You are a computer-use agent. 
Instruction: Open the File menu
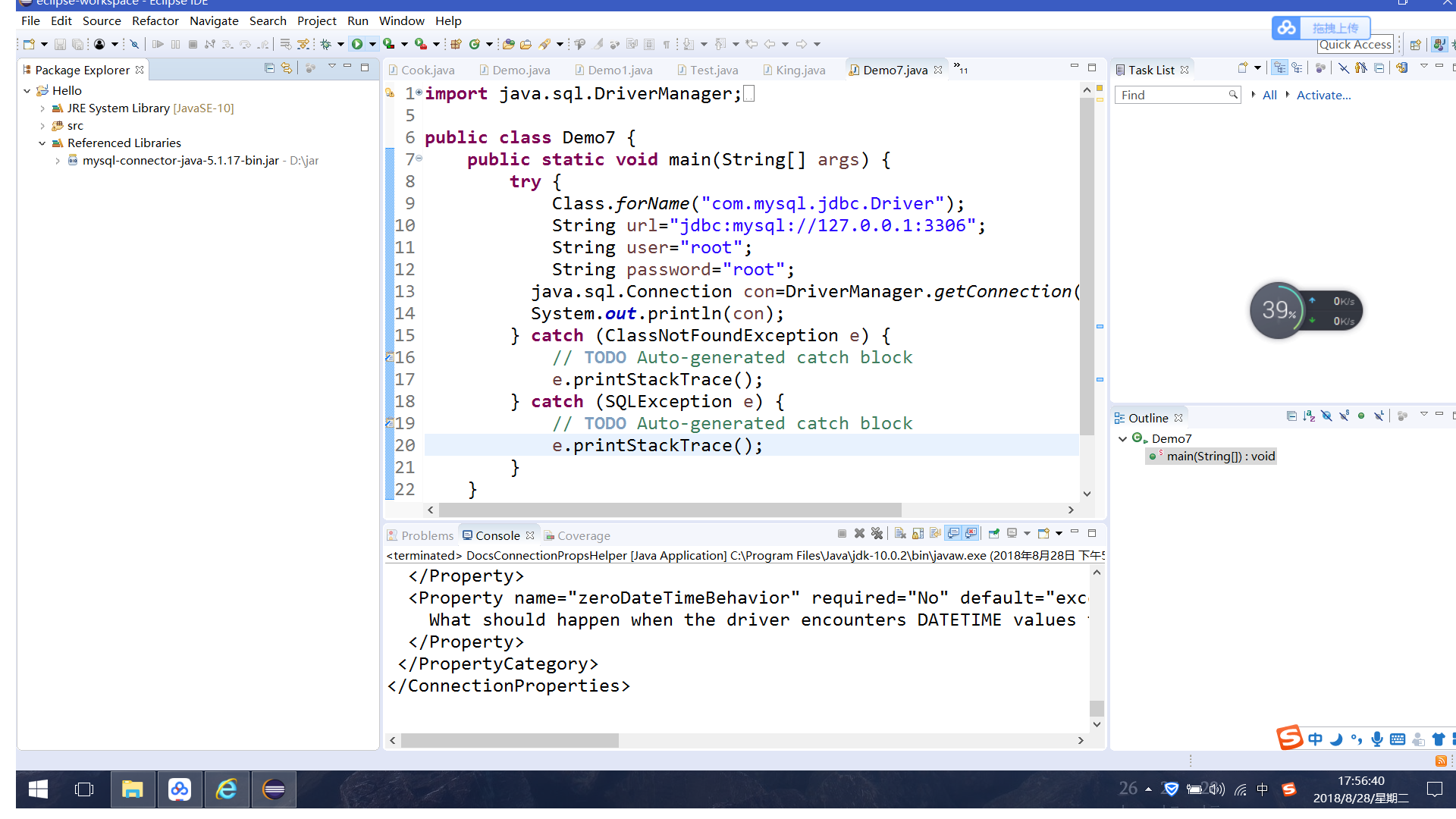pyautogui.click(x=30, y=20)
